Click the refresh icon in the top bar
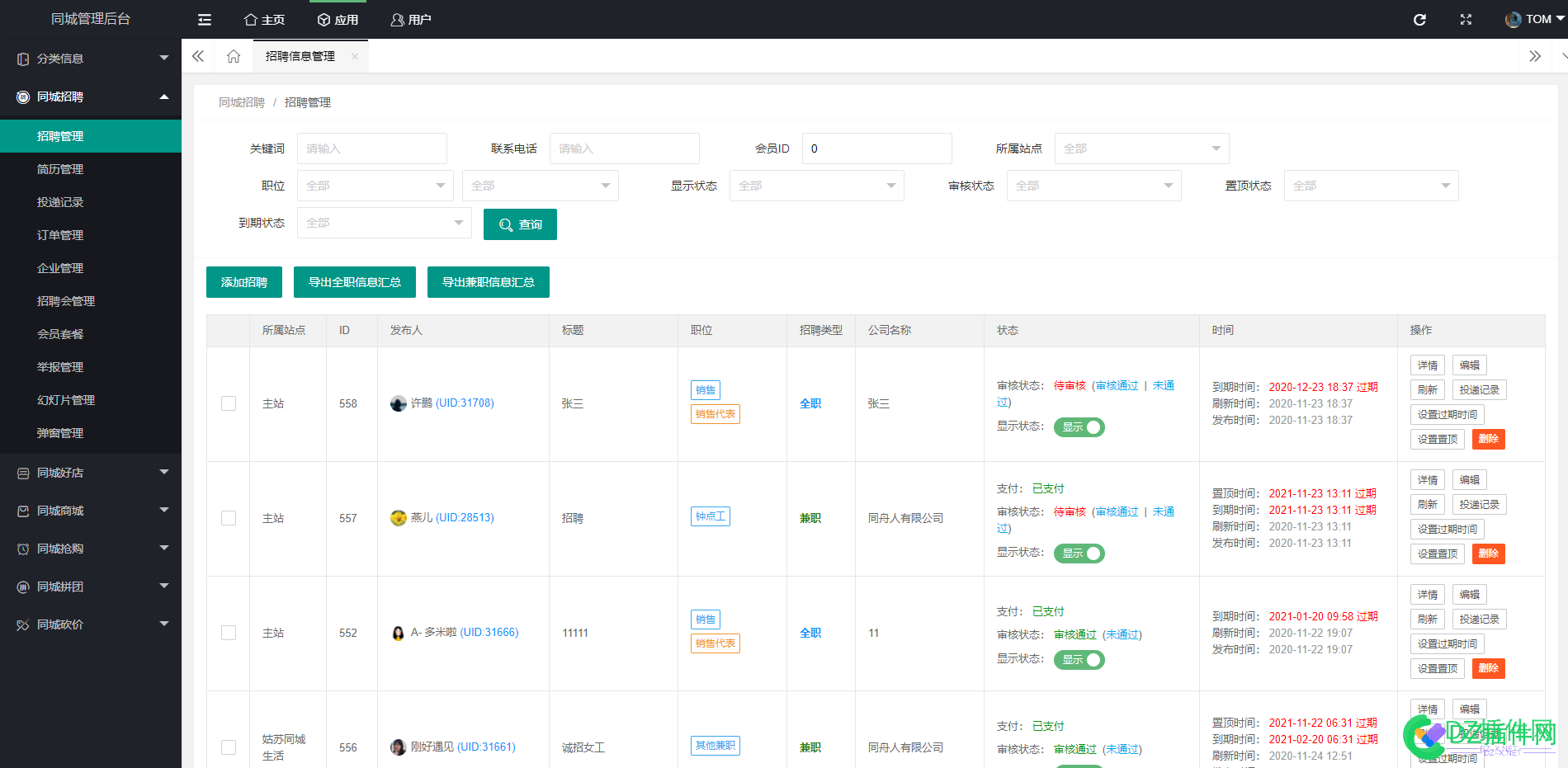 (1419, 19)
